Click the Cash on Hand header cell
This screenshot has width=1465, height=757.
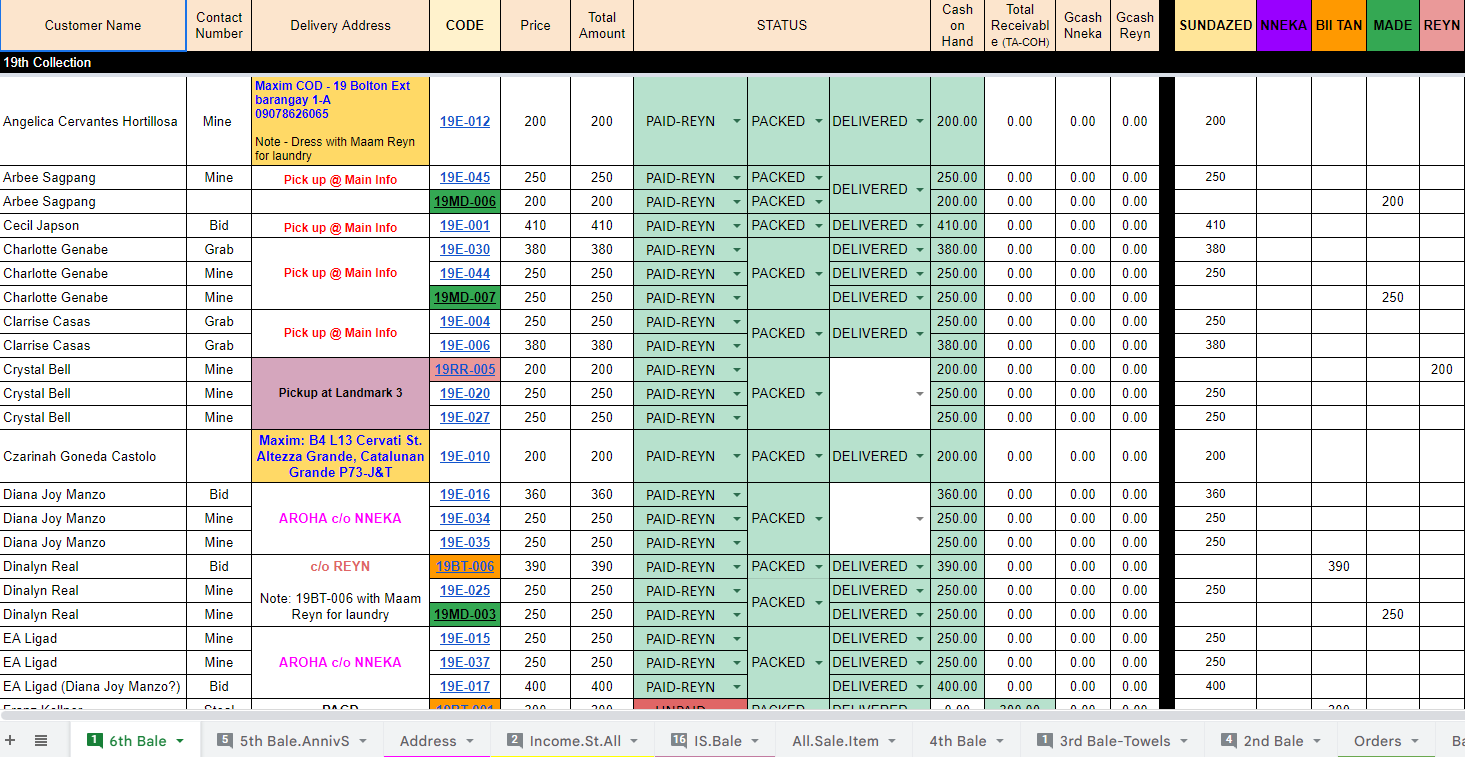pos(957,25)
